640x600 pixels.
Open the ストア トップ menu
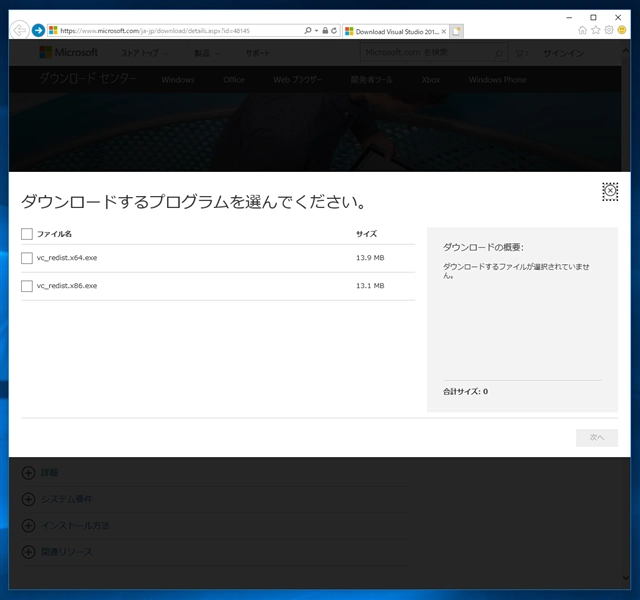coord(144,53)
